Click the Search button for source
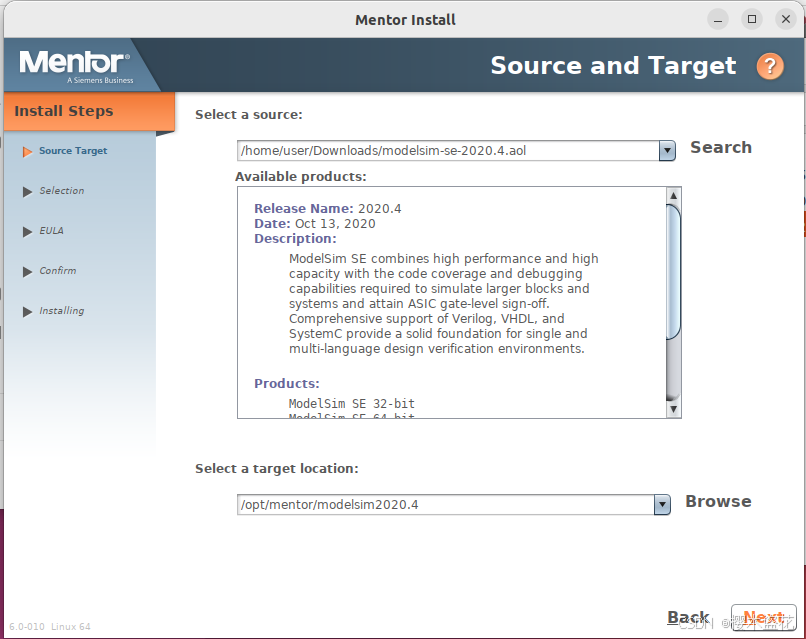The image size is (806, 639). tap(721, 148)
